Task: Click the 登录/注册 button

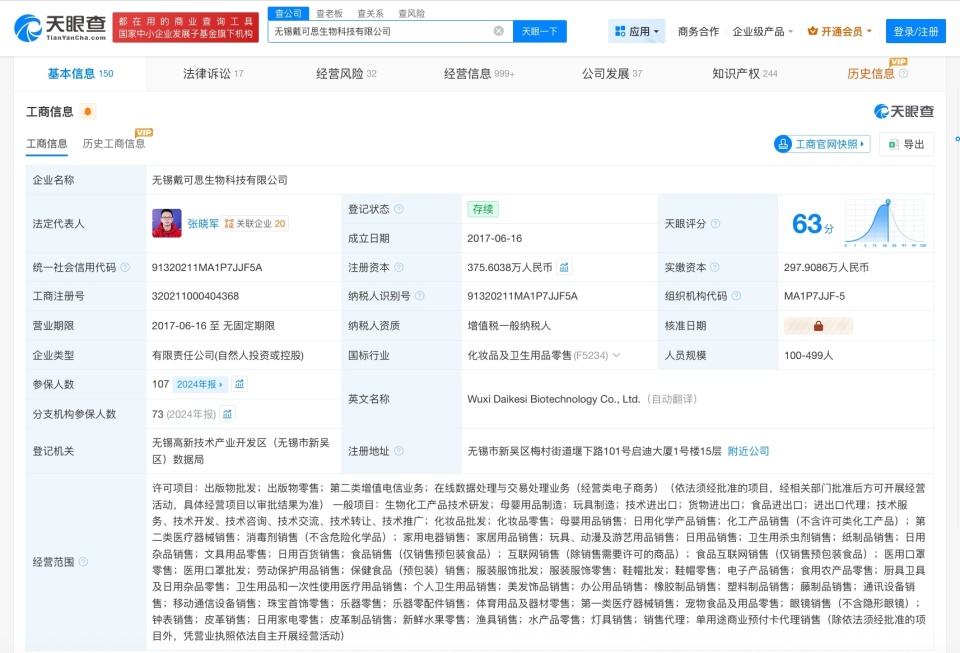Action: (915, 31)
